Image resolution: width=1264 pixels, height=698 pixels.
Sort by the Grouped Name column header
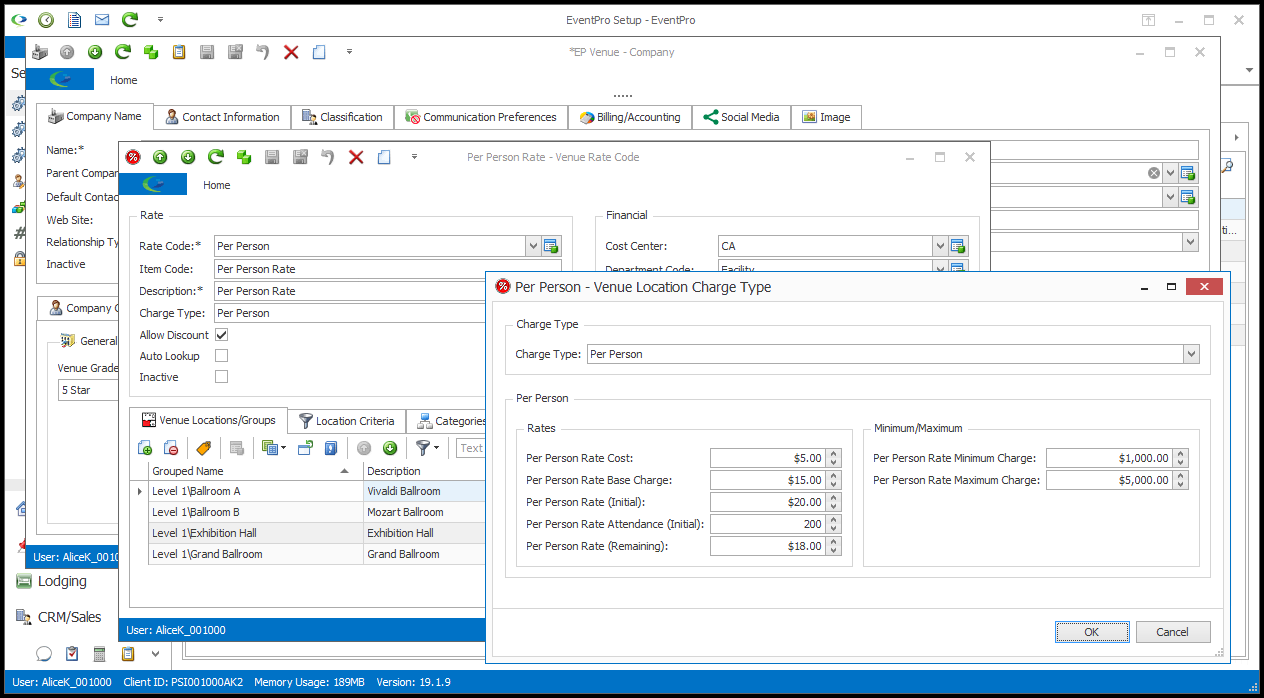click(255, 471)
